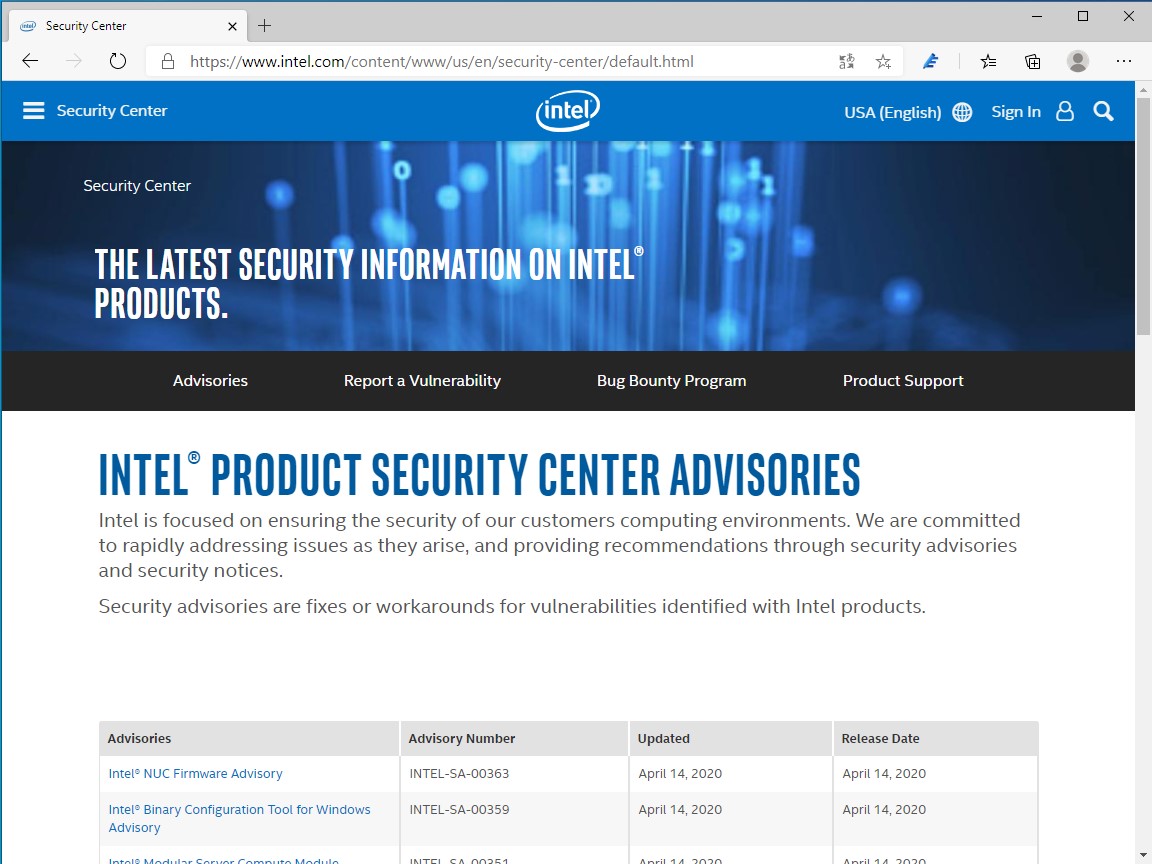Open Report a Vulnerability
Screen dimensions: 1152x864
coord(422,380)
